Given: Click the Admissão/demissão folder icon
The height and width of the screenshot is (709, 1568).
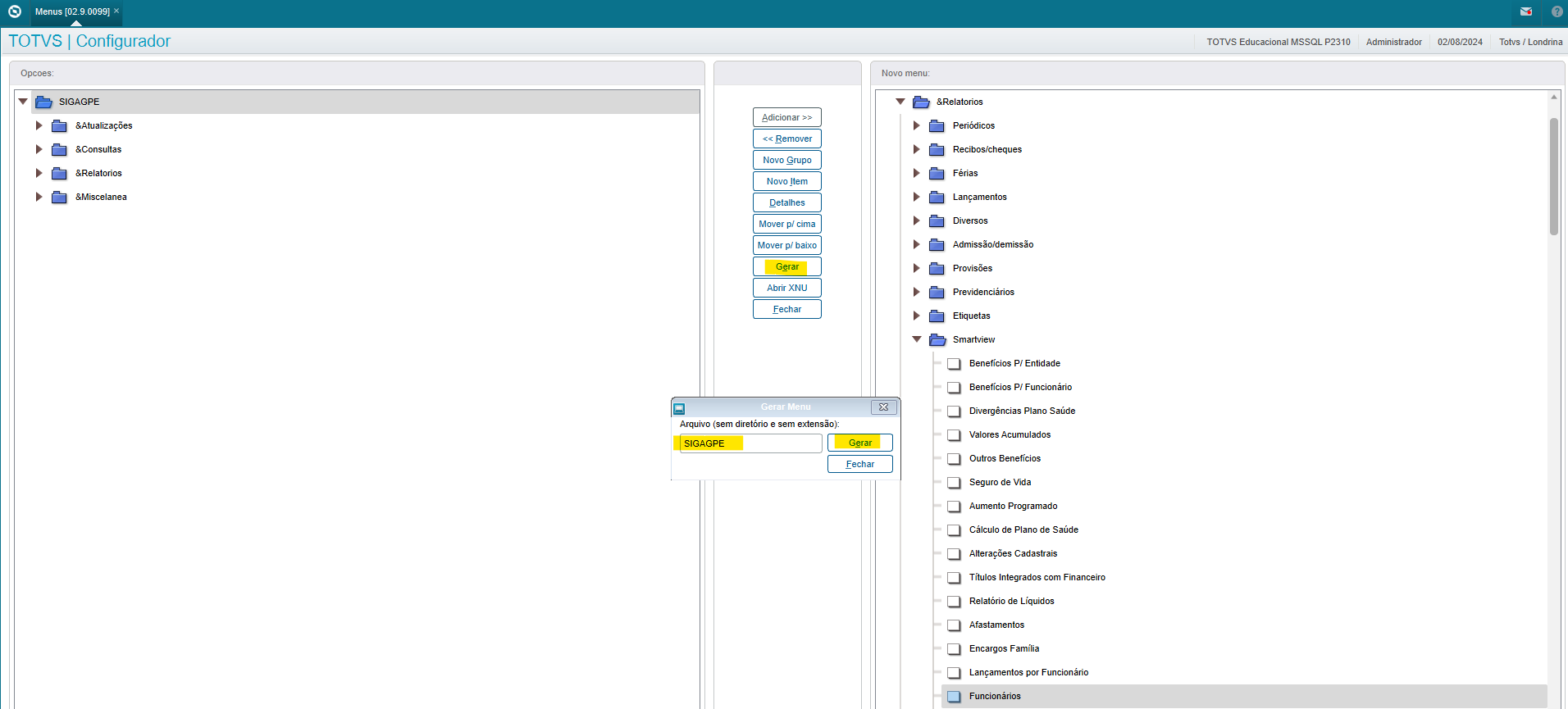Looking at the screenshot, I should [x=937, y=244].
